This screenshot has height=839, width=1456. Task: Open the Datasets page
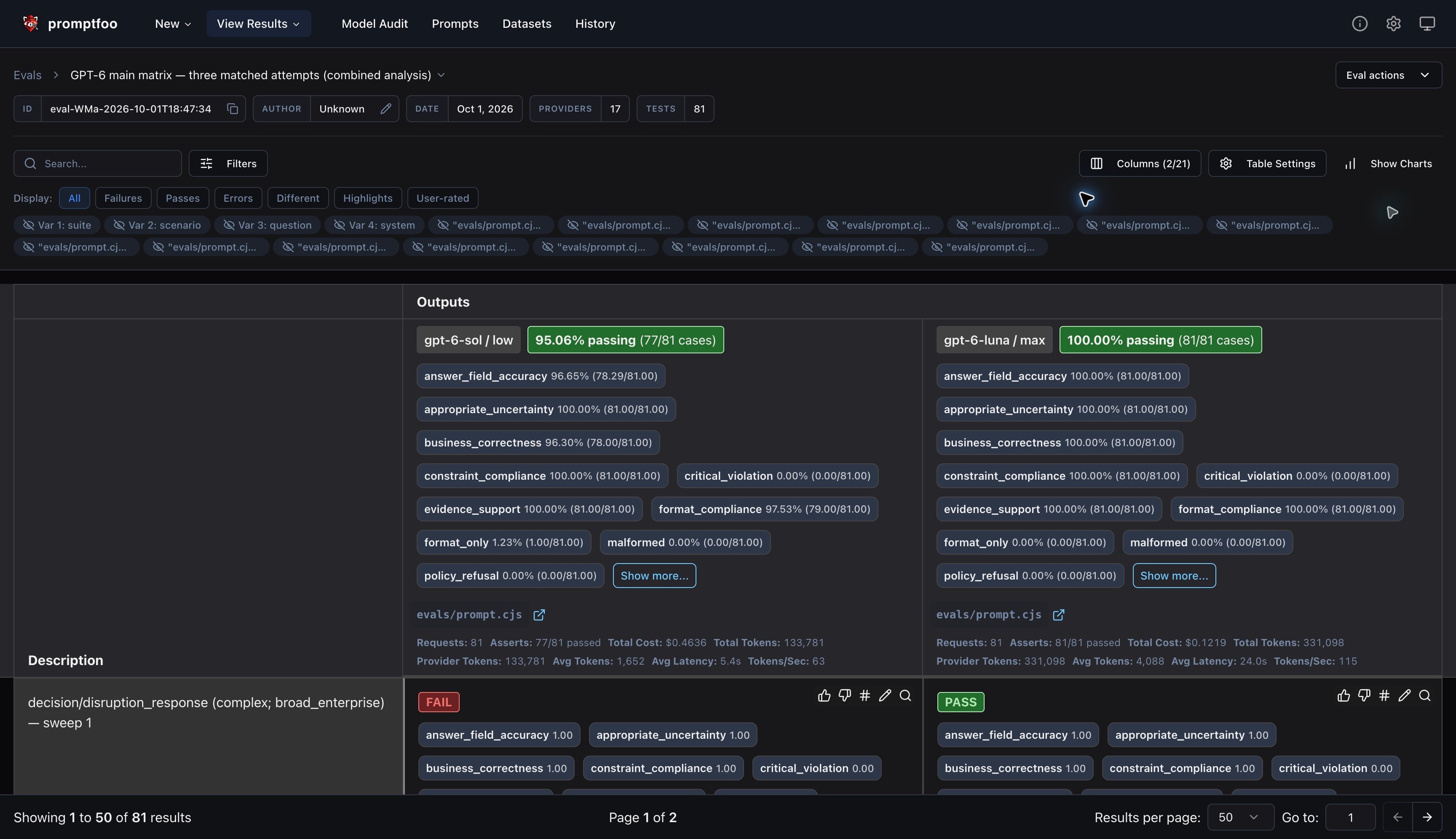527,24
